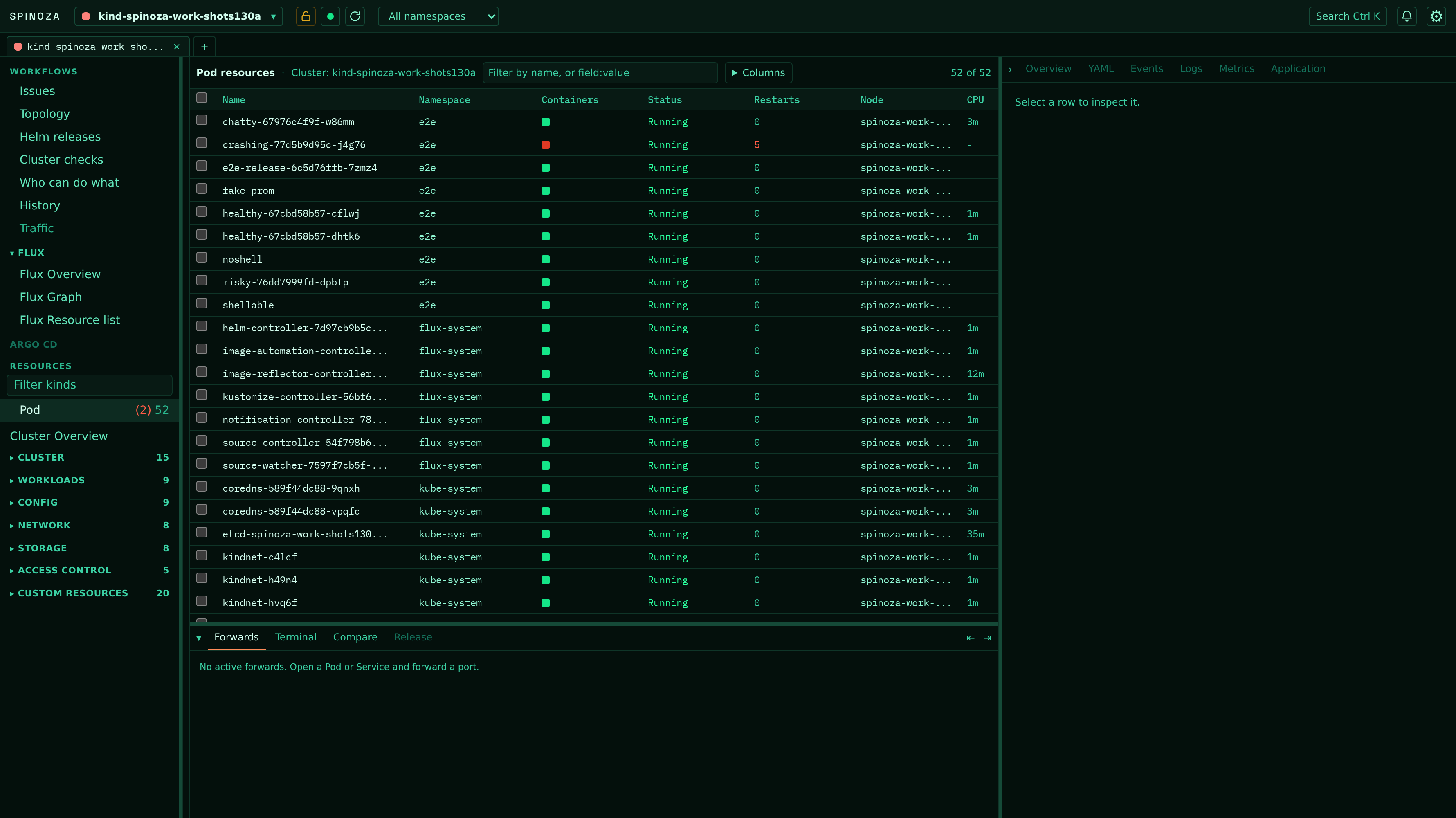Click the unlock padlock icon in top bar
1456x818 pixels.
[x=306, y=16]
